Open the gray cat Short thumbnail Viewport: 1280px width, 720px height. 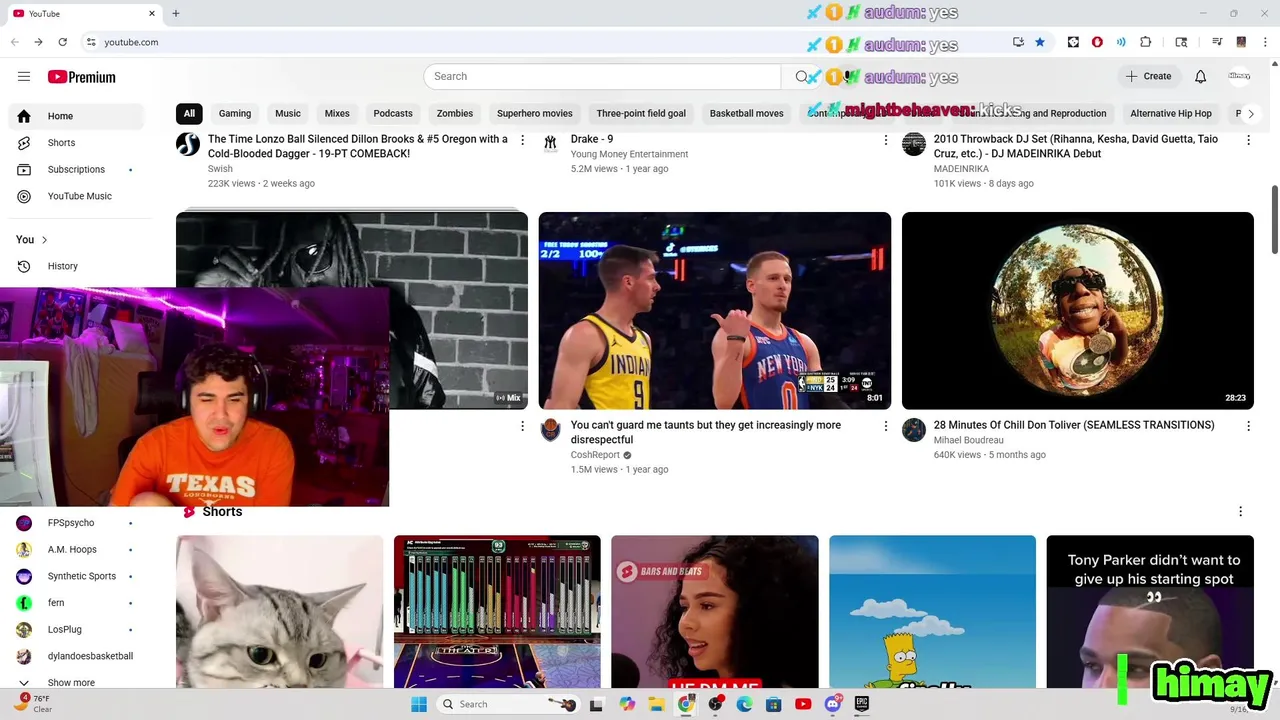pyautogui.click(x=280, y=612)
